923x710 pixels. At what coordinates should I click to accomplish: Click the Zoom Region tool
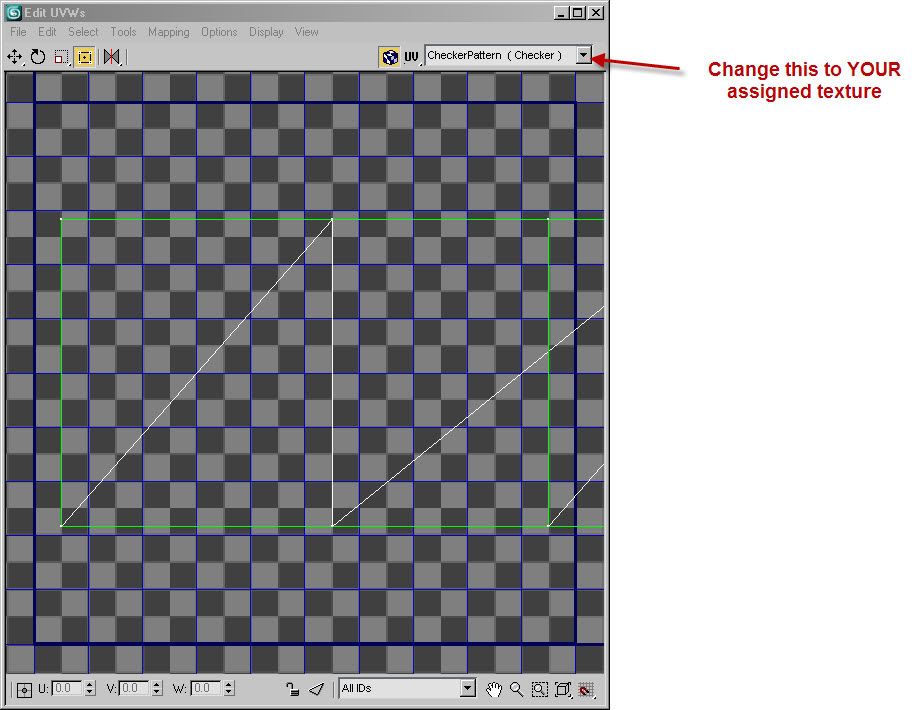pos(540,689)
